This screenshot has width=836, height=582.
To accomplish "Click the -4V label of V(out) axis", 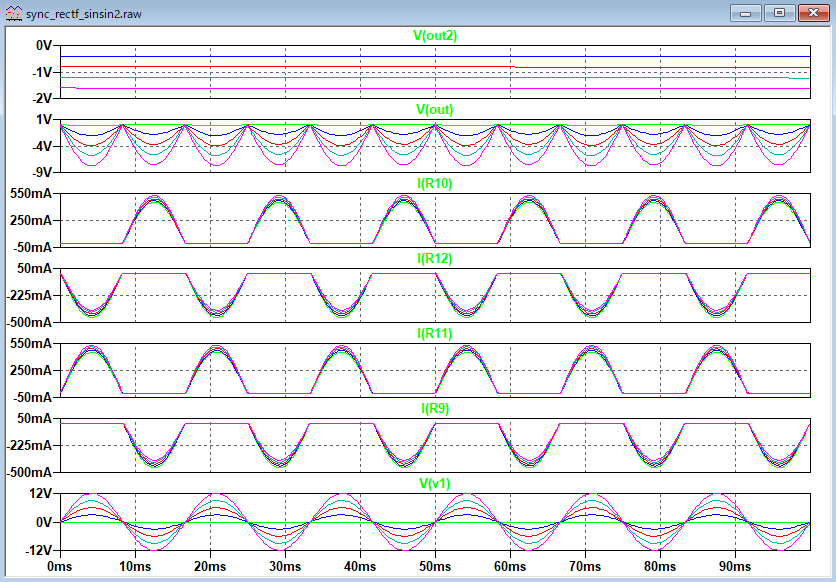I will [42, 146].
